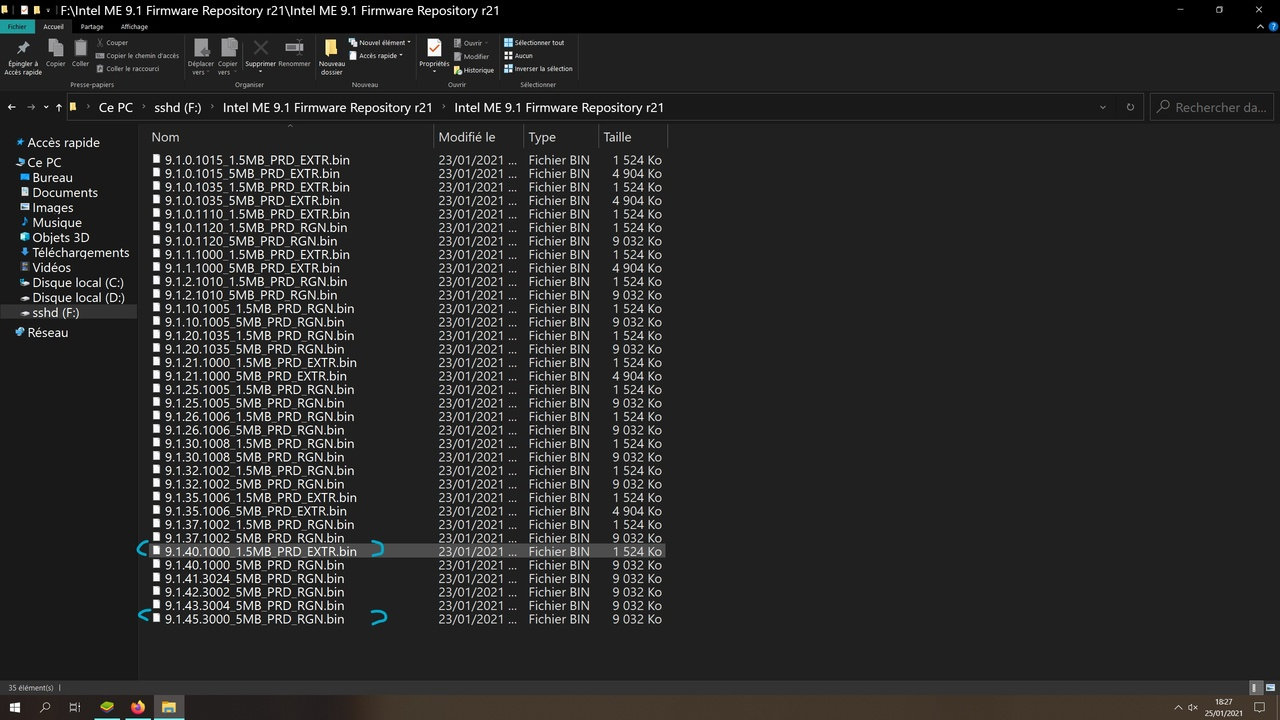This screenshot has width=1280, height=720.
Task: Click Inverser la sélection
Action: click(538, 69)
